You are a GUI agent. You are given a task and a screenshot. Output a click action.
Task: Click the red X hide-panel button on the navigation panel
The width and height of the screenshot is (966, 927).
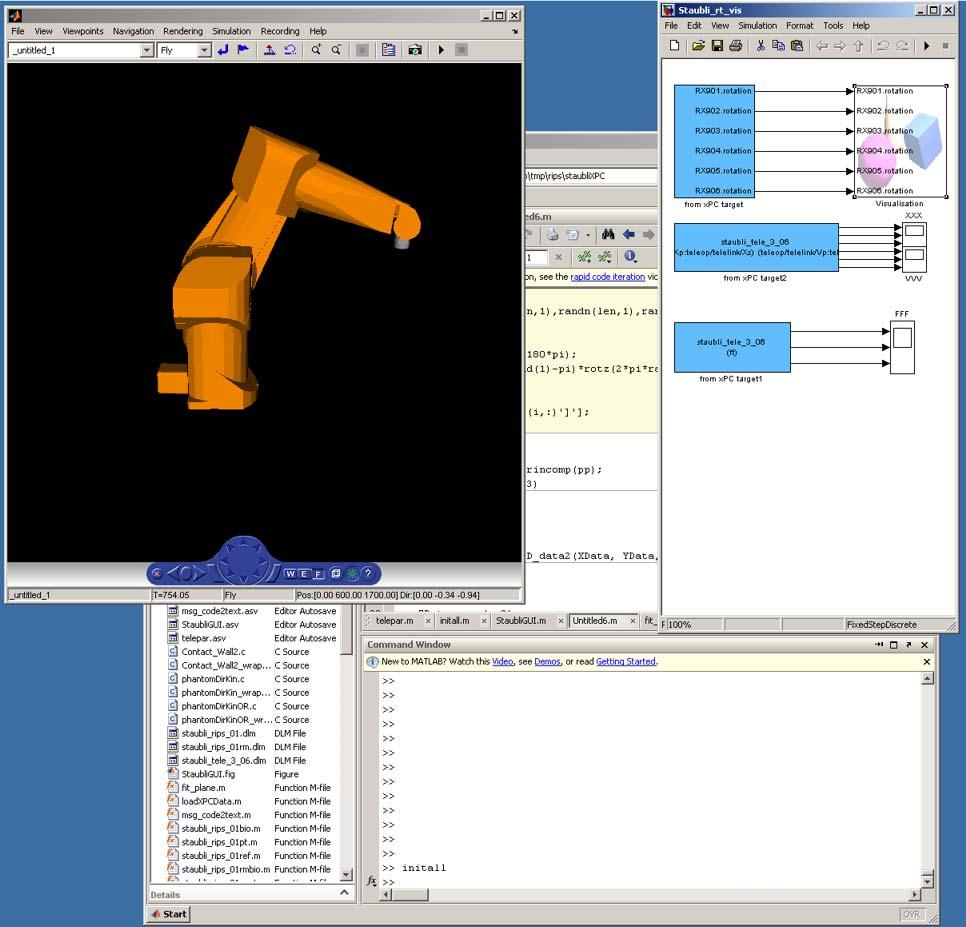tap(157, 574)
